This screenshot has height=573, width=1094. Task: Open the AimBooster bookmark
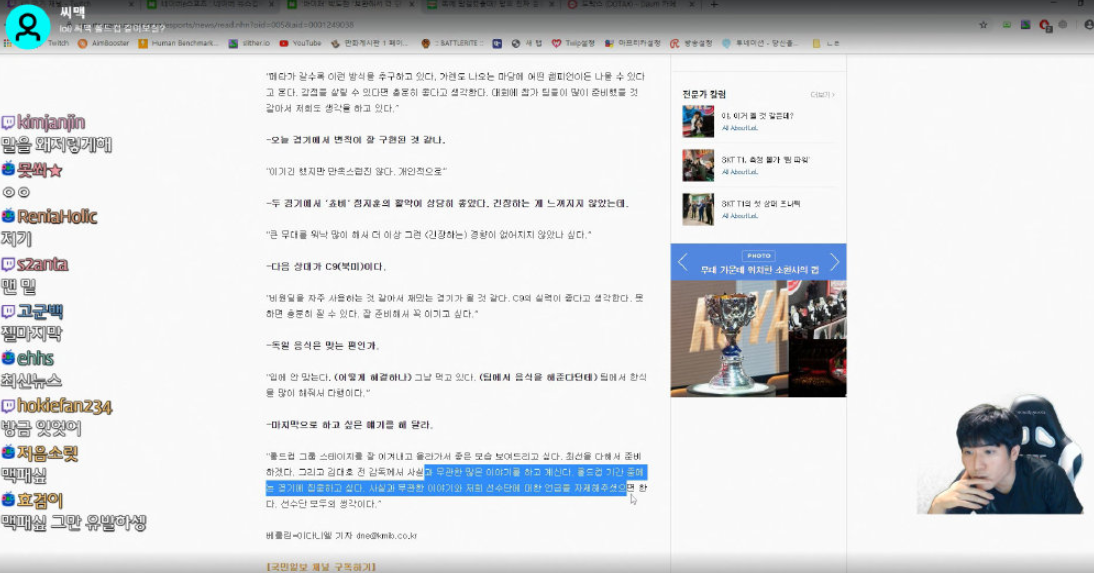click(x=103, y=43)
